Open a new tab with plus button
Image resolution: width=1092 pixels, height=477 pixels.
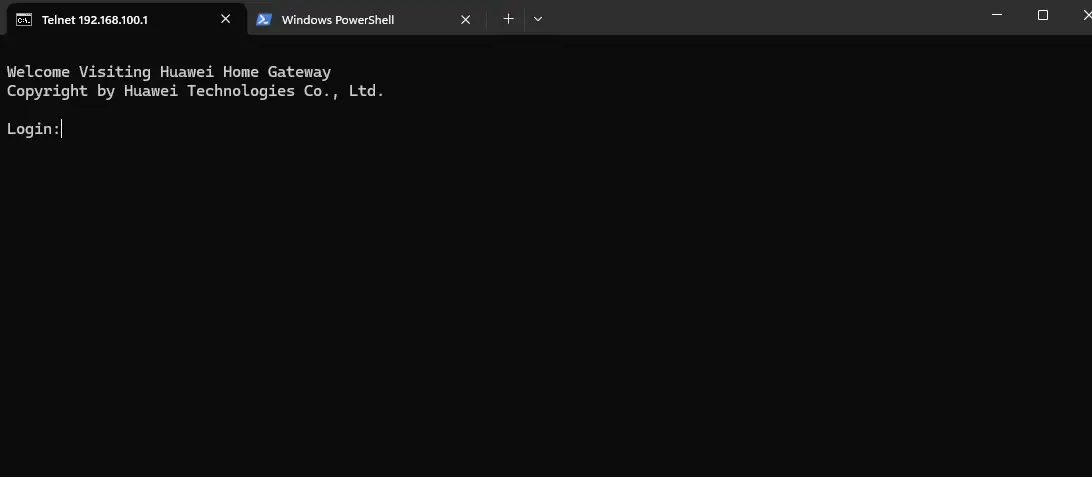[x=508, y=19]
